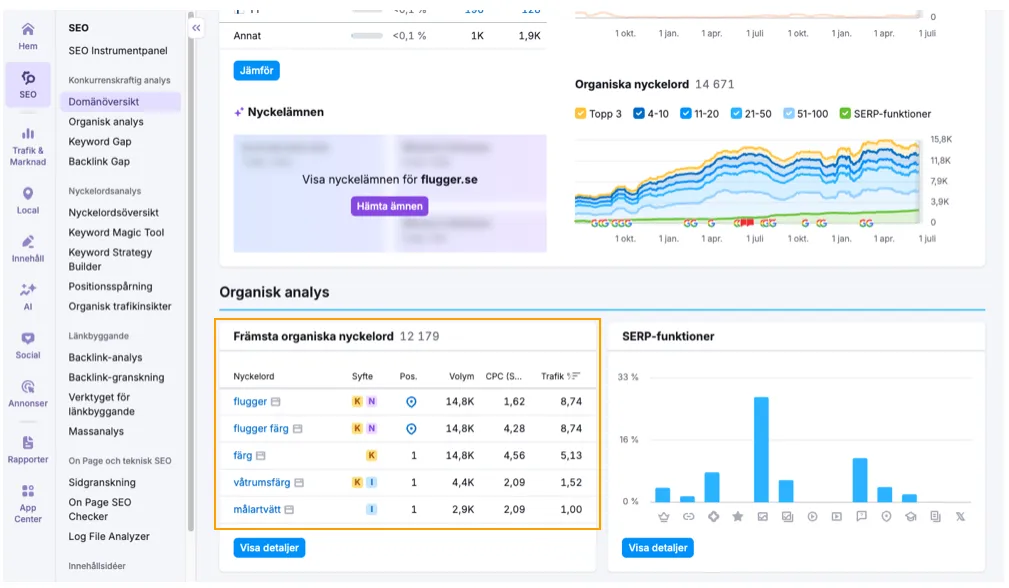
Task: Open the målartvätt keyword link
Action: pos(257,510)
